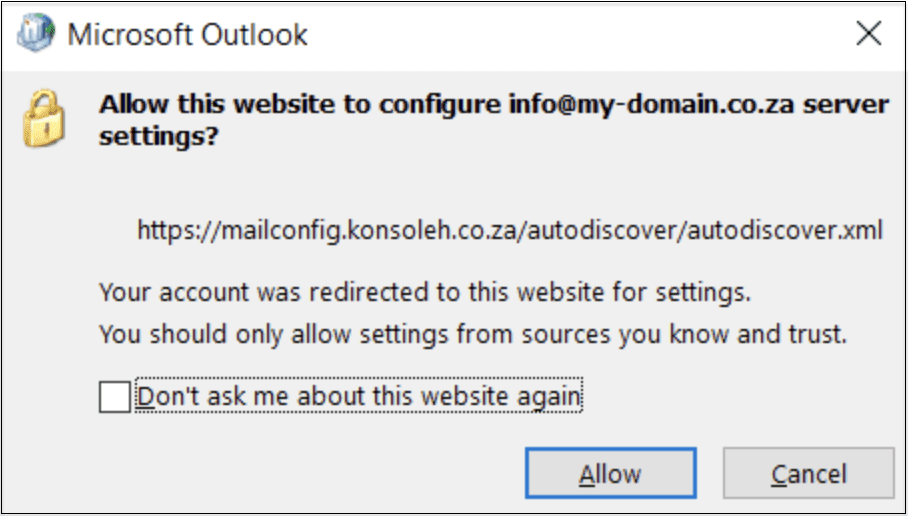Click "Your account was redirected" message line
This screenshot has height=516, width=908.
[424, 294]
